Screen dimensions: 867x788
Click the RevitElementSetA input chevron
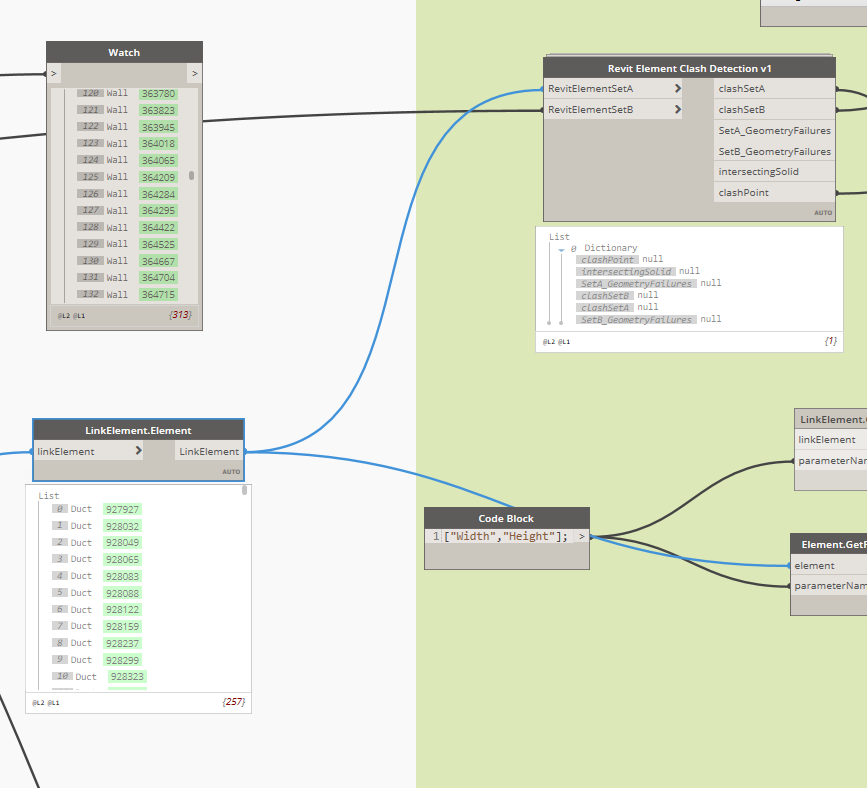(678, 88)
